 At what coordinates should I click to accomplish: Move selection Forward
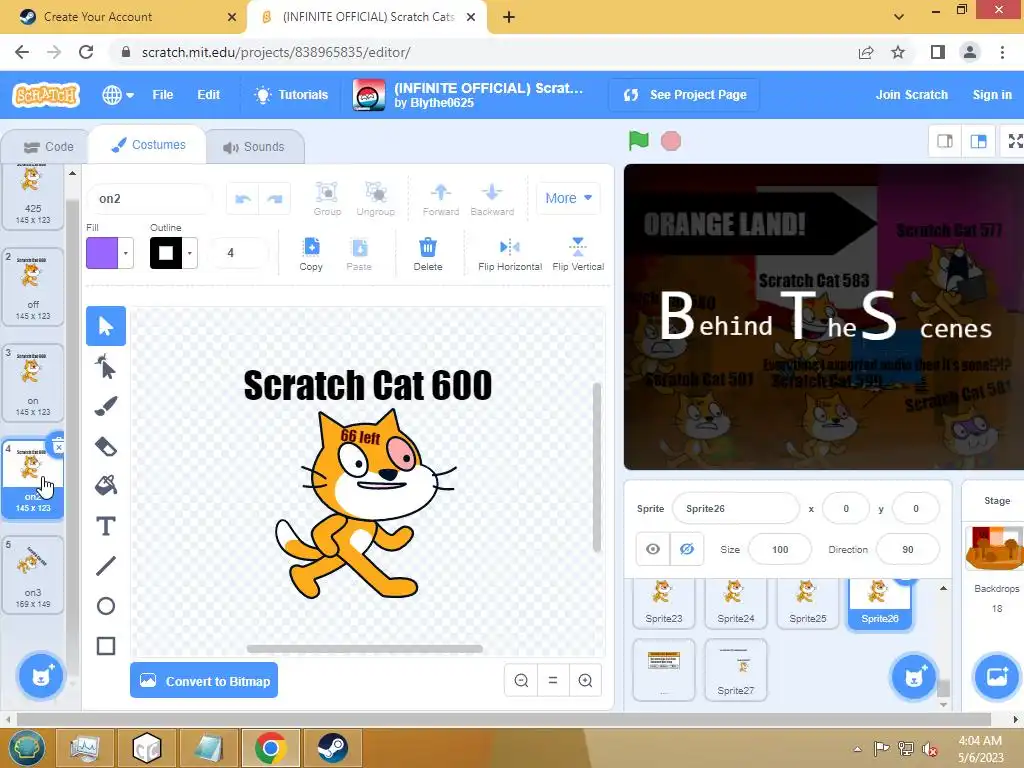441,199
